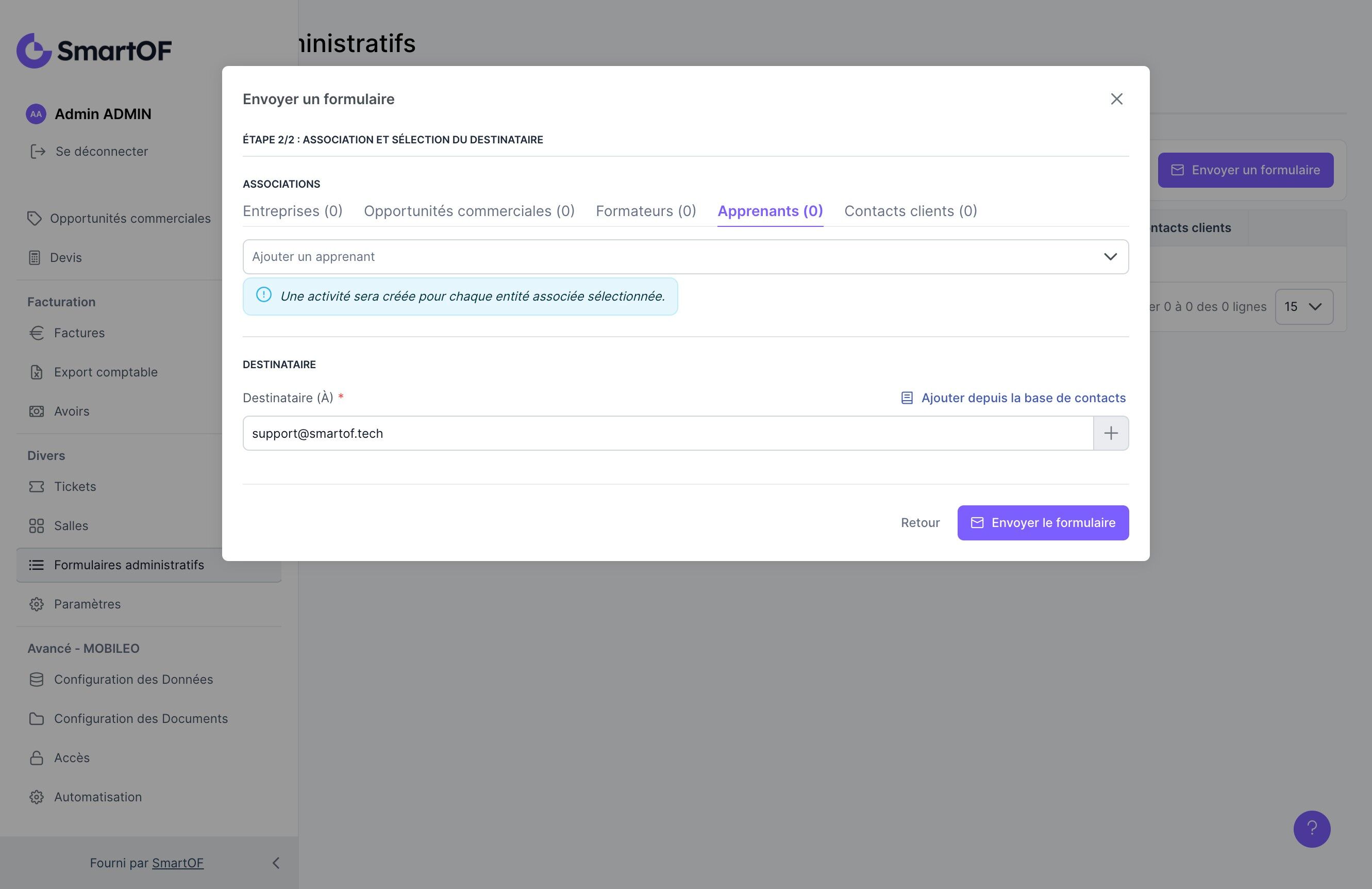Click the Se déconnecter logout icon

tap(38, 151)
